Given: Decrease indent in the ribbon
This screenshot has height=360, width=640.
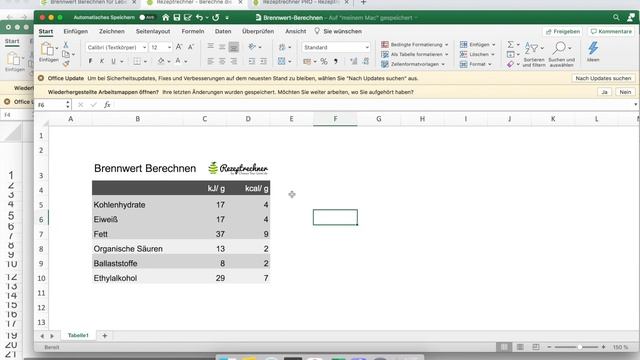Looking at the screenshot, I should [252, 61].
